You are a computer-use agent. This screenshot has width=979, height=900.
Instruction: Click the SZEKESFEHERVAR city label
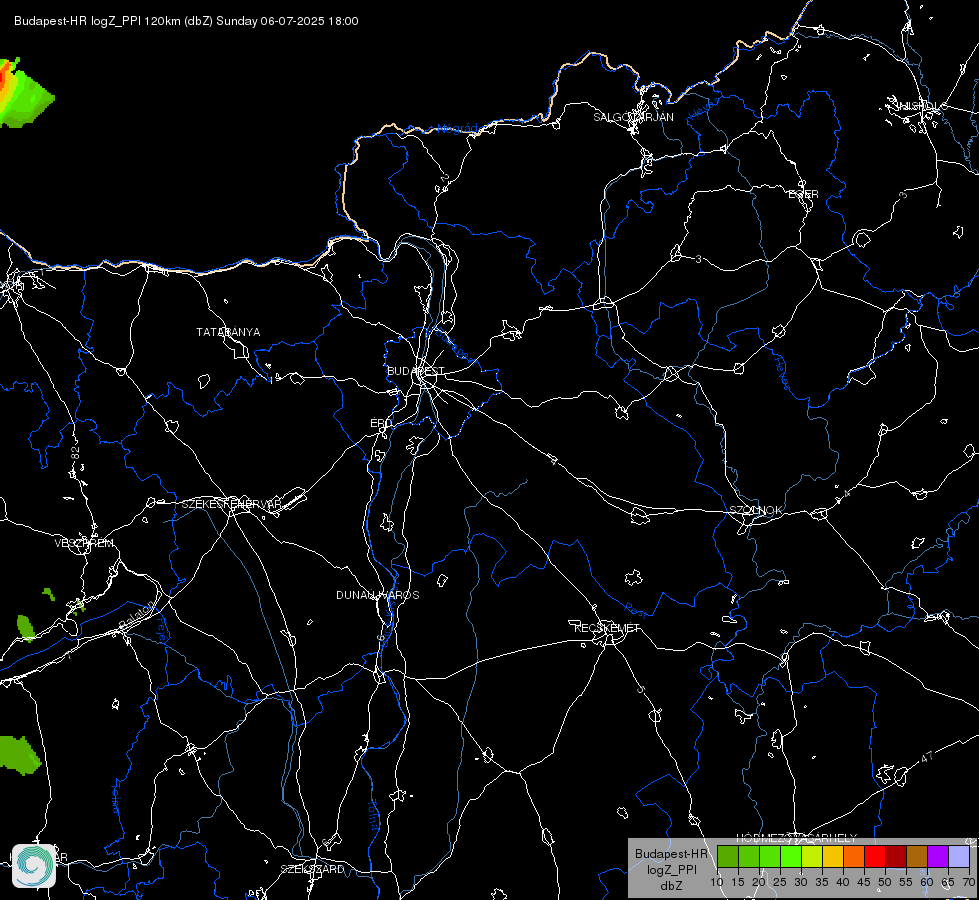(x=232, y=504)
